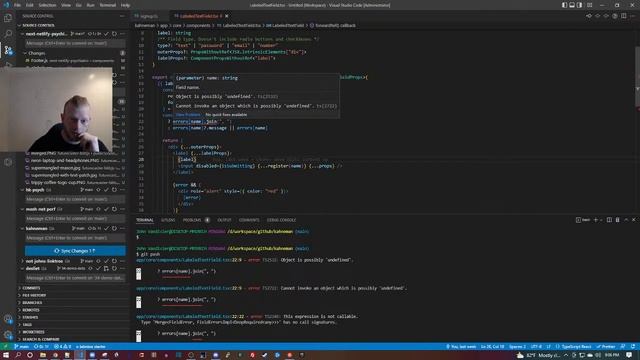Refresh the next-netlify-psychi repository
Image resolution: width=640 pixels, height=360 pixels.
pyautogui.click(x=114, y=34)
